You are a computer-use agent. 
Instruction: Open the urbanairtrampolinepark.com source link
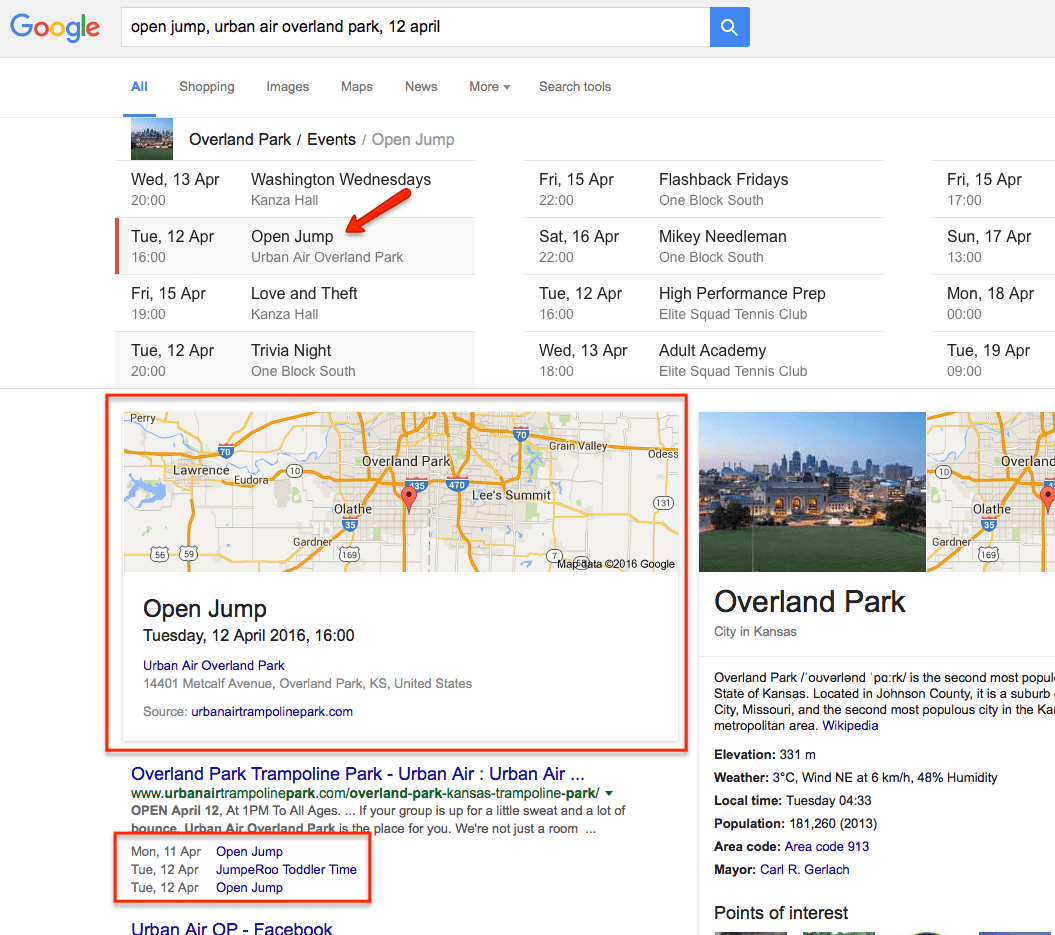coord(272,712)
